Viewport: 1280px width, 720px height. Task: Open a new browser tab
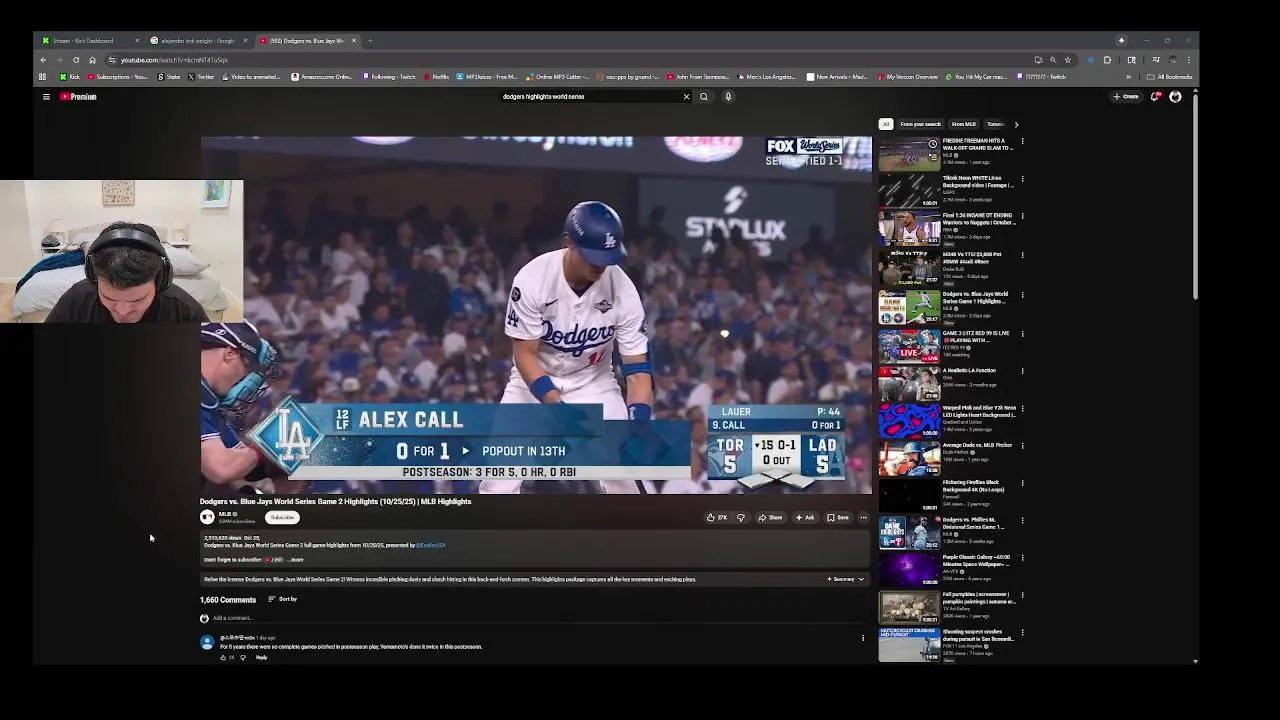[370, 41]
